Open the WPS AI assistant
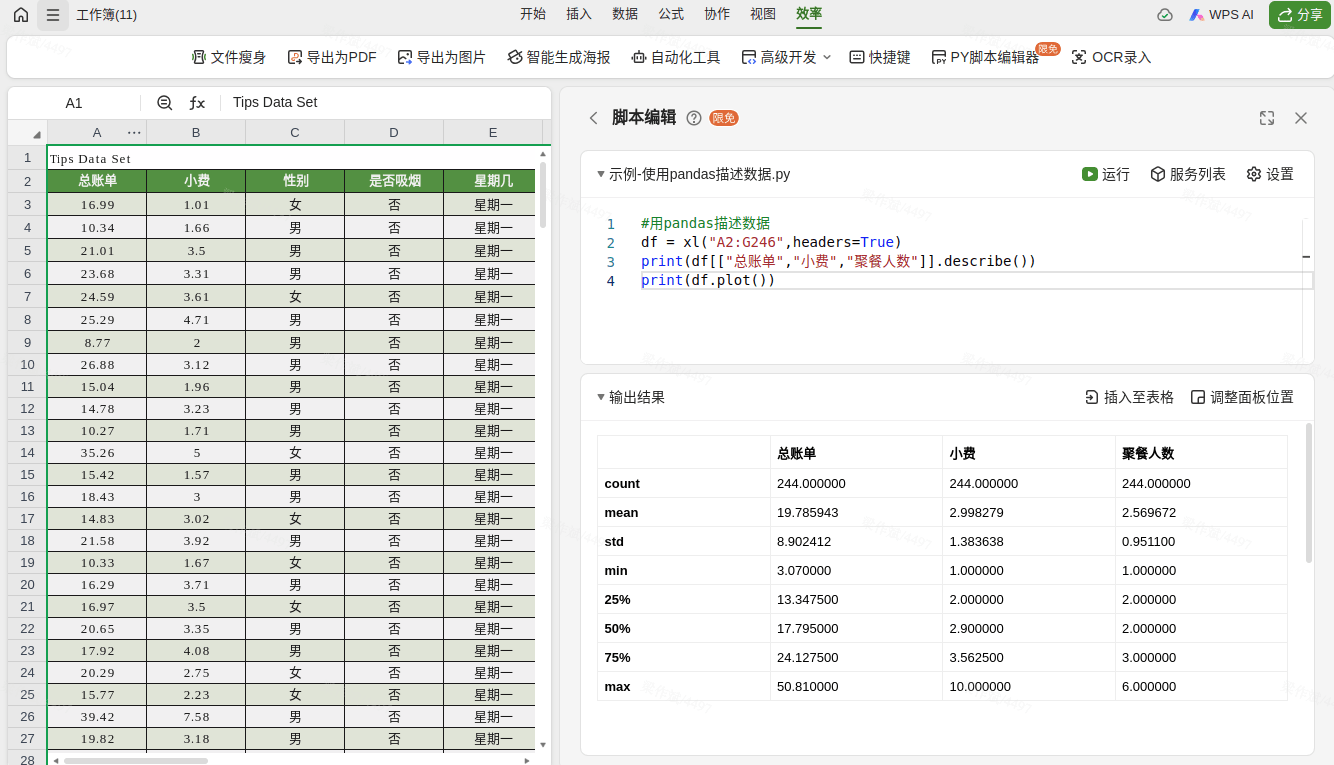This screenshot has width=1334, height=765. click(1221, 15)
